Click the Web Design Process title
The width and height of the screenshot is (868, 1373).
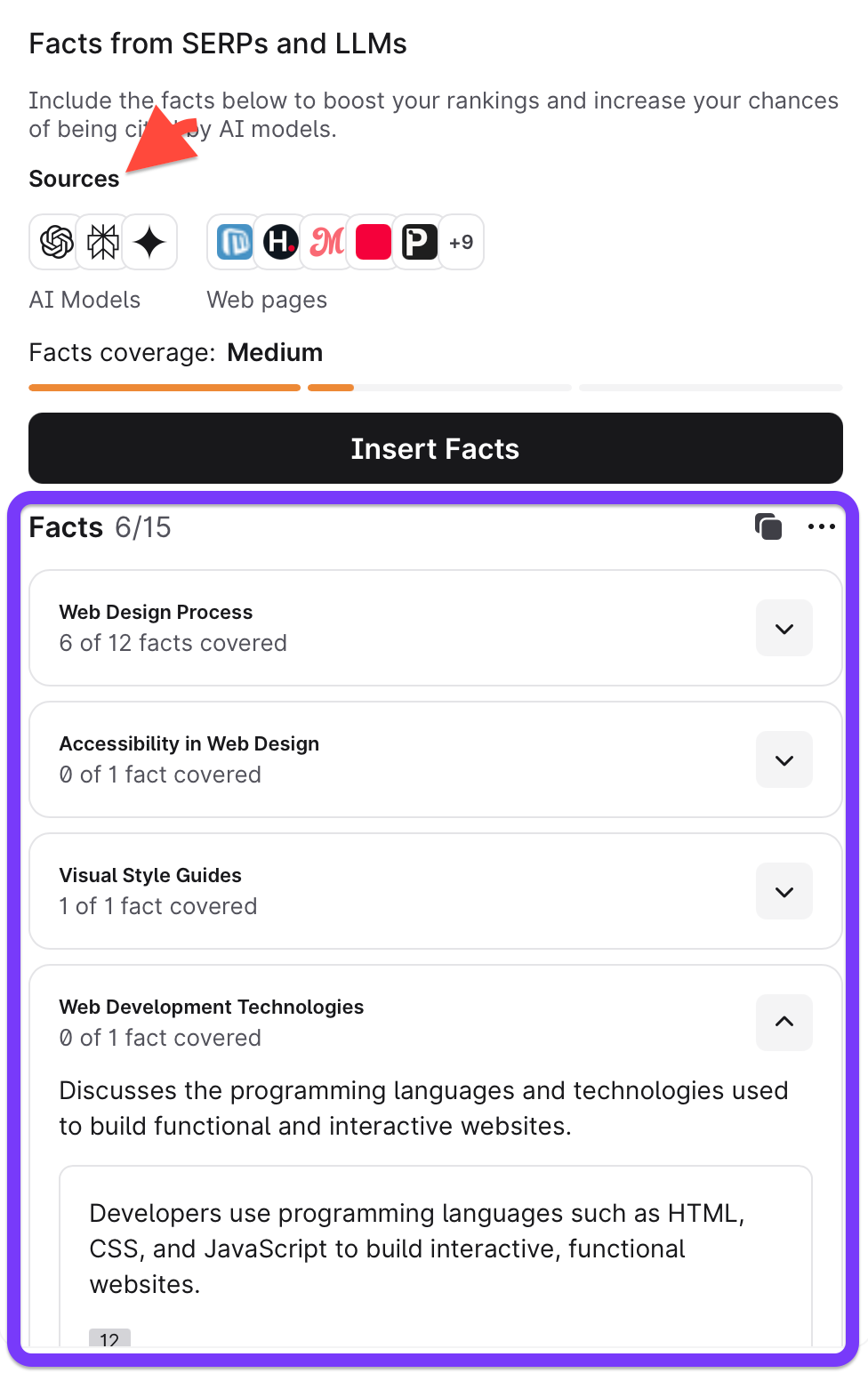156,612
